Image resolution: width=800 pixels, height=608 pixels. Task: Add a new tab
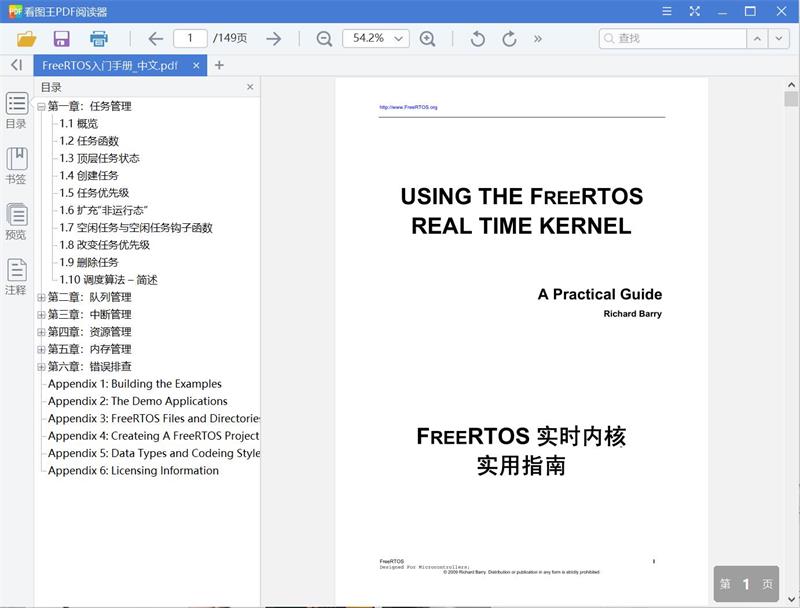click(219, 65)
